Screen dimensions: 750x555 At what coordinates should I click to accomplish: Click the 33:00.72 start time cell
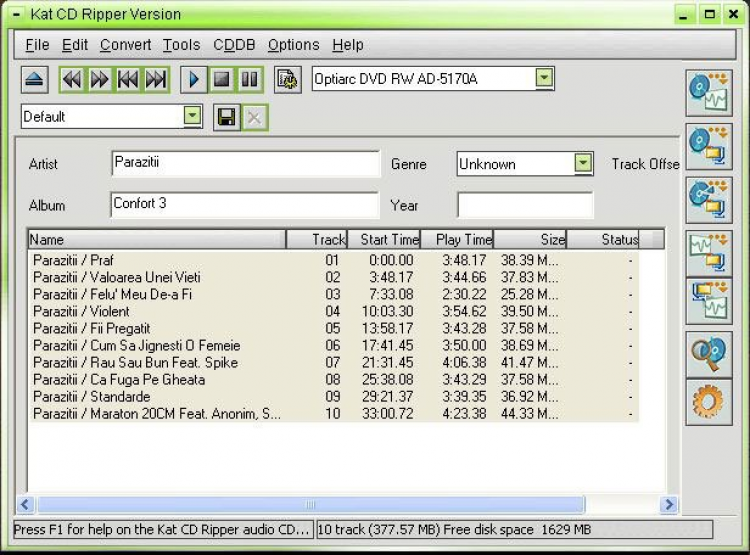tap(387, 414)
